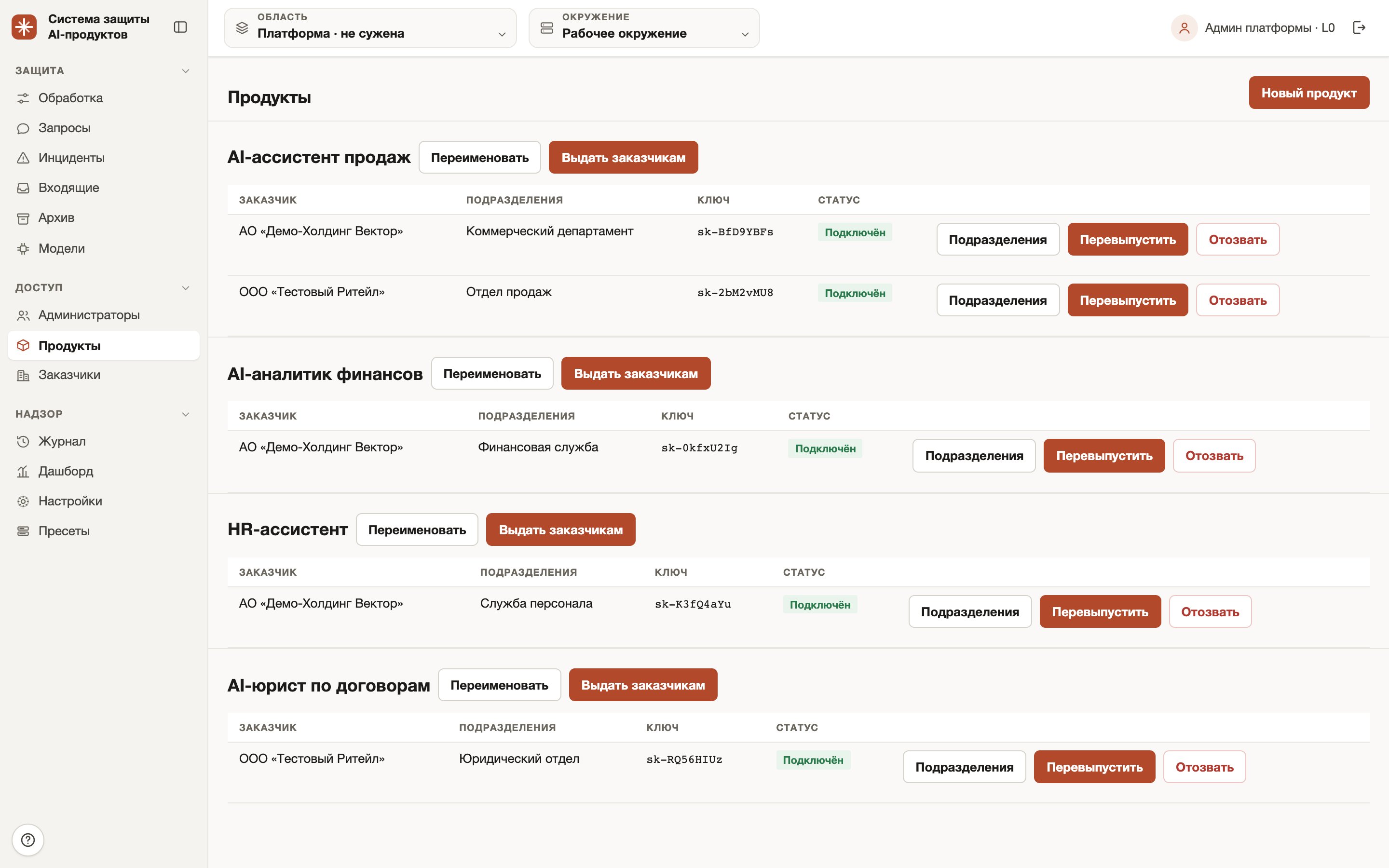
Task: Open the Дашборд sidebar item
Action: pos(103,472)
